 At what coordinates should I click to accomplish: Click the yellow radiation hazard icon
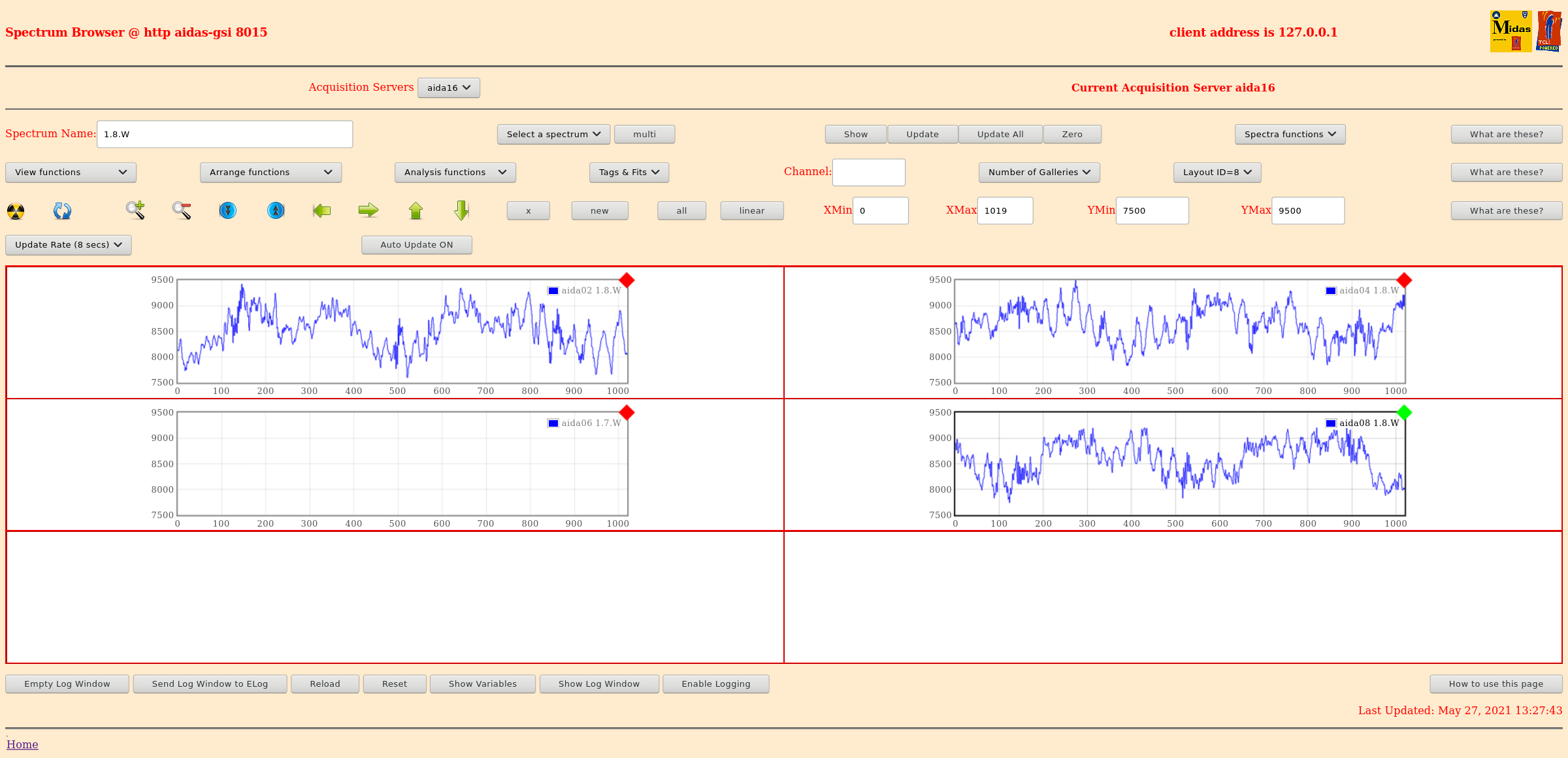[16, 211]
